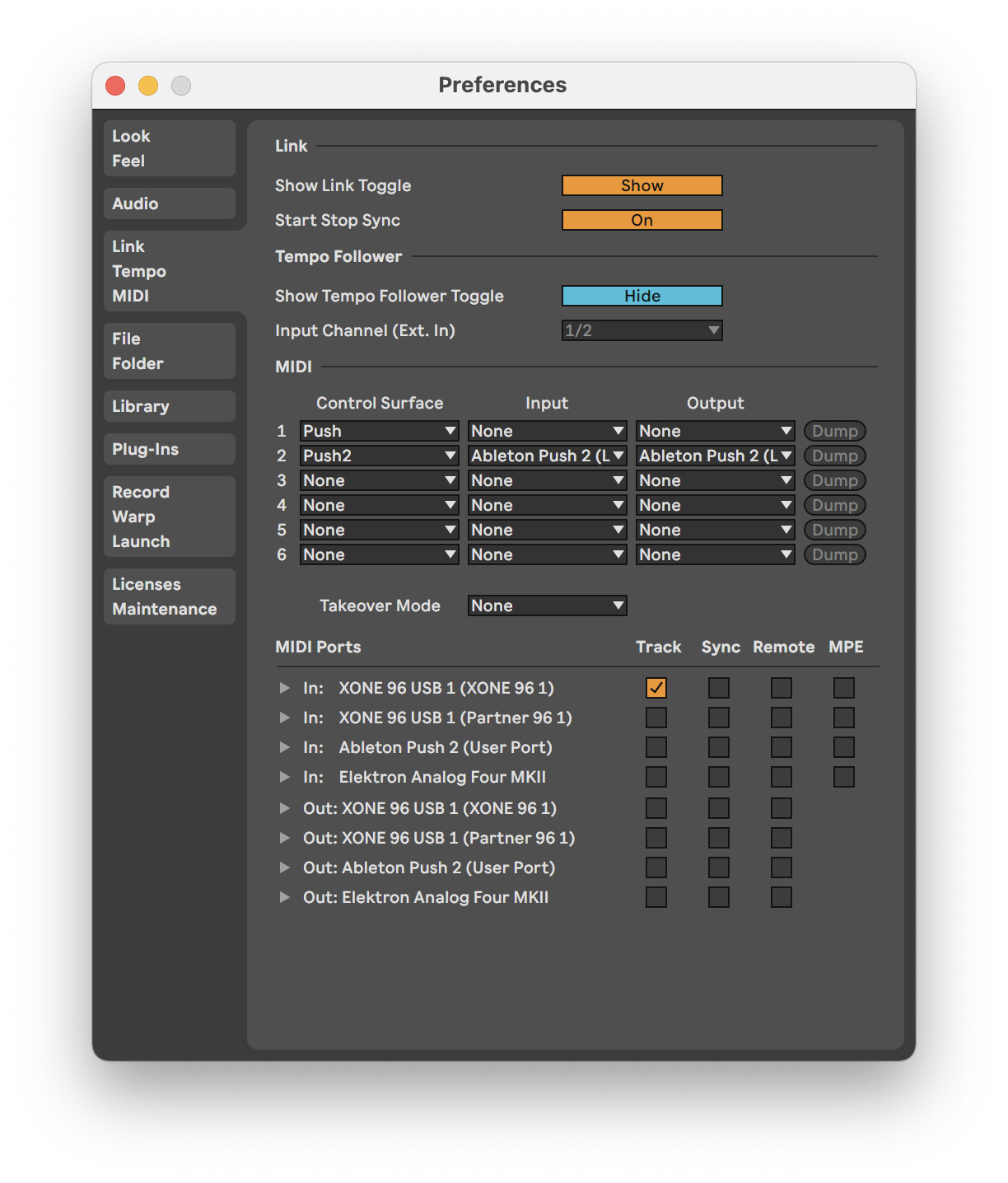Viewport: 1008px width, 1183px height.
Task: Click Dump button for row 4
Action: click(x=835, y=505)
